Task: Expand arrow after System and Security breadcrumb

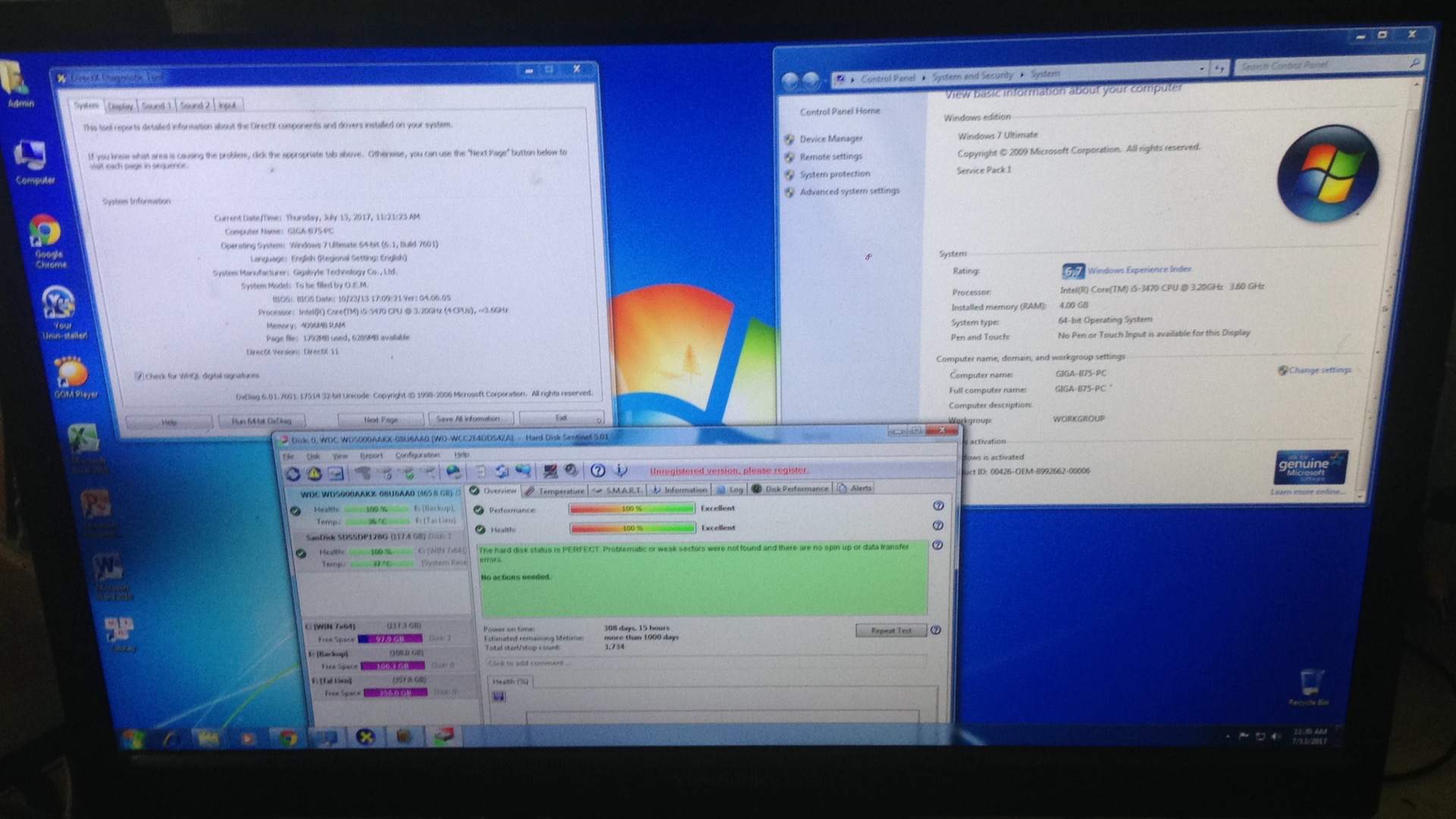Action: pyautogui.click(x=1022, y=74)
